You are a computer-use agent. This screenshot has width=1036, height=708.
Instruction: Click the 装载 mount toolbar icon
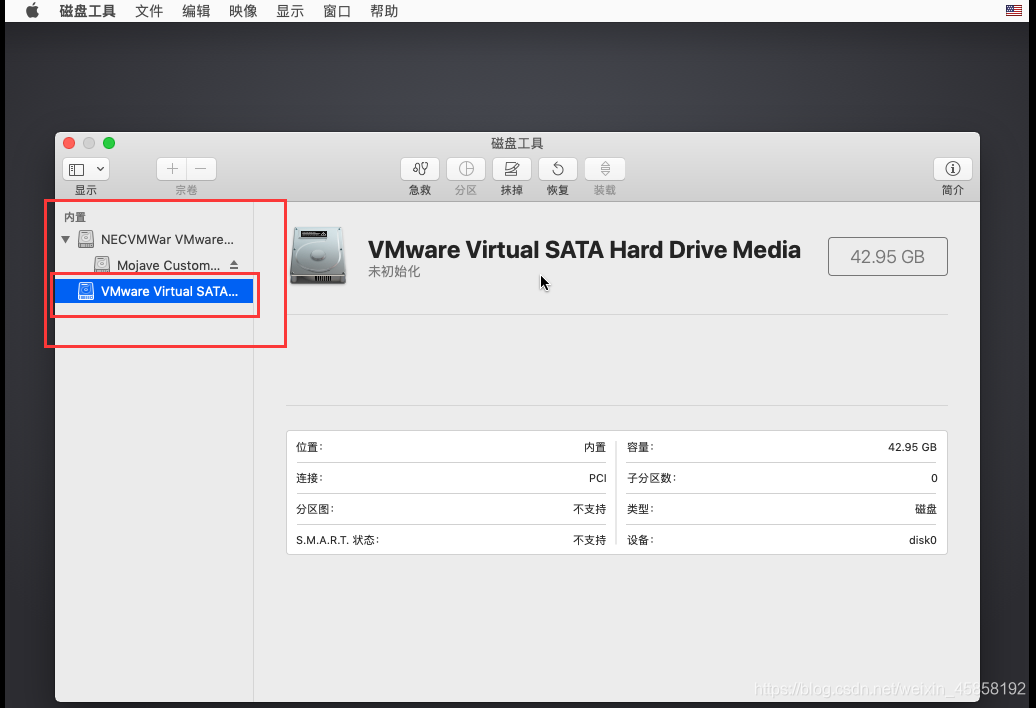coord(605,169)
